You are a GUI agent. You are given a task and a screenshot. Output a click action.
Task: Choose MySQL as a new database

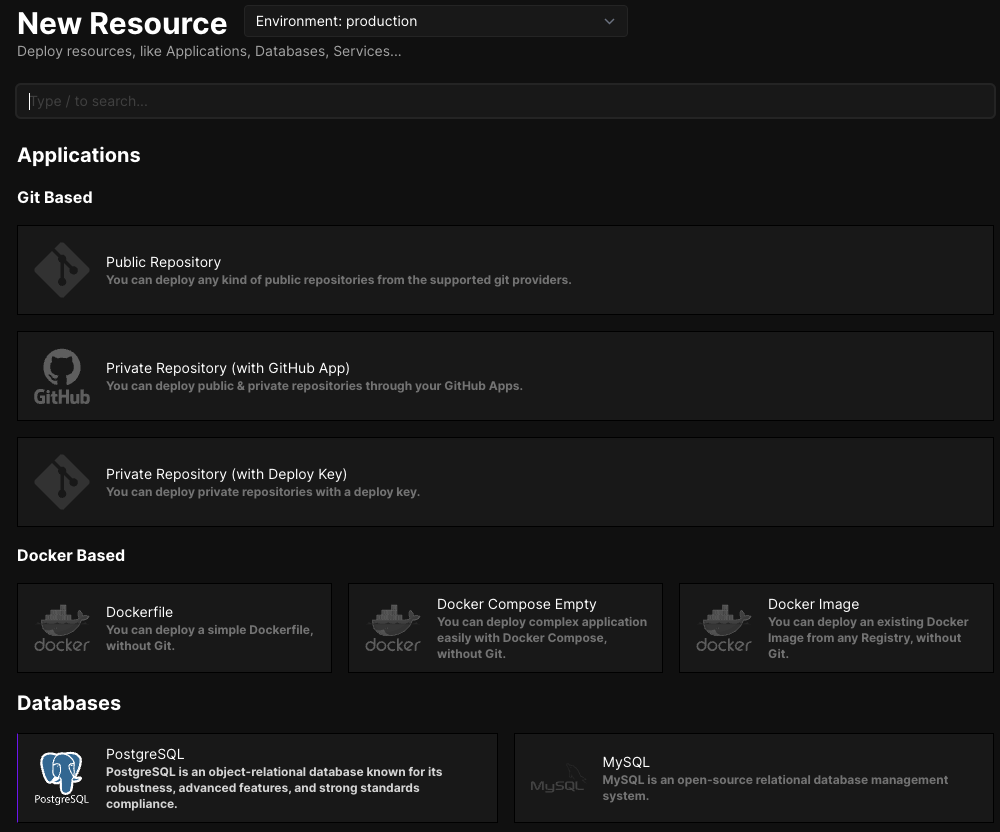(x=755, y=777)
